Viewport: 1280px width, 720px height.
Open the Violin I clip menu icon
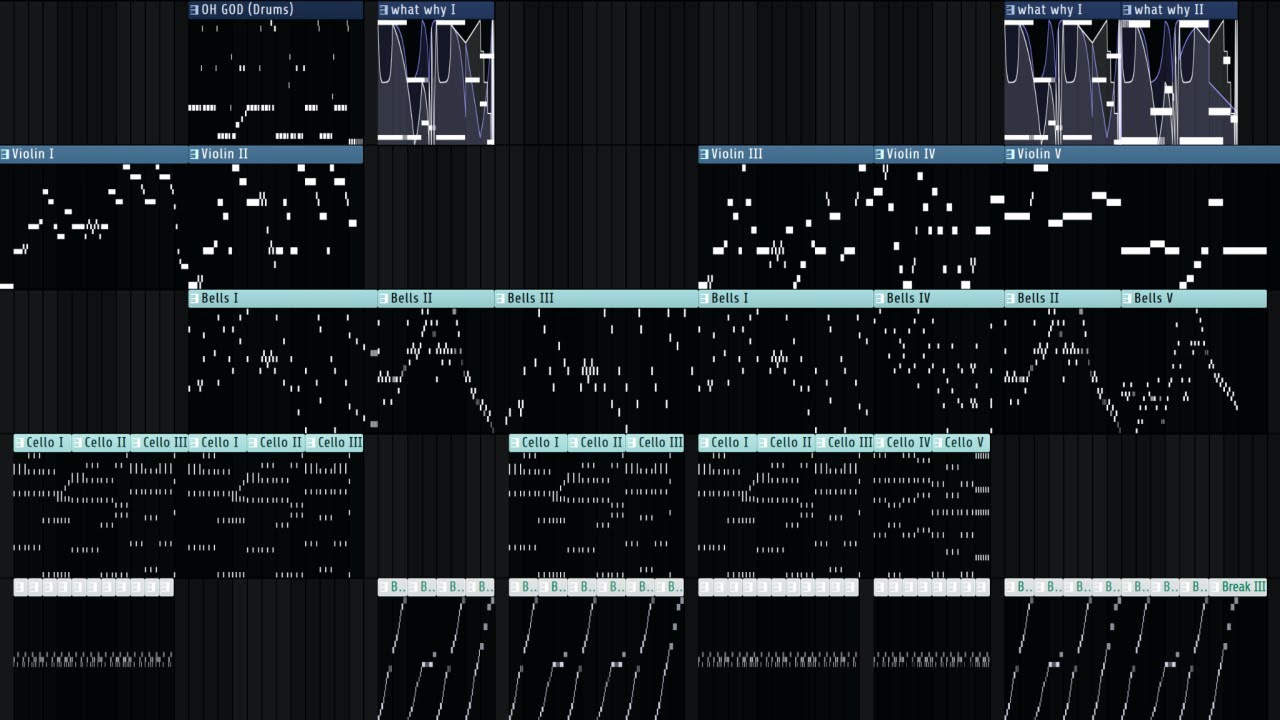[x=6, y=154]
